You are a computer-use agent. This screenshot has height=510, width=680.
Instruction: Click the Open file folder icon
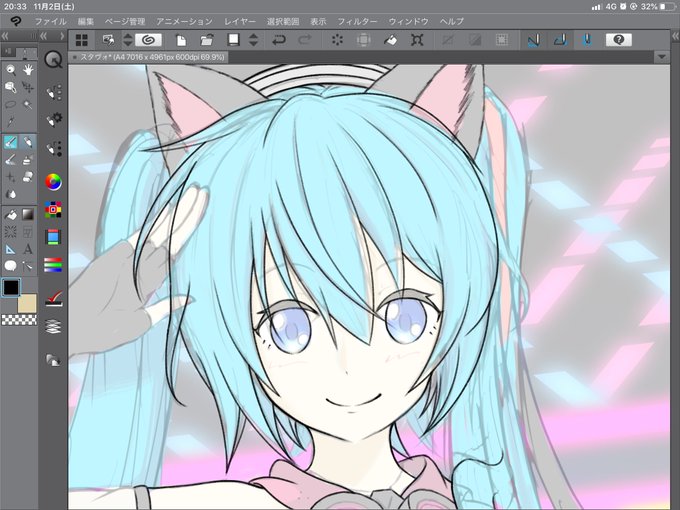207,40
